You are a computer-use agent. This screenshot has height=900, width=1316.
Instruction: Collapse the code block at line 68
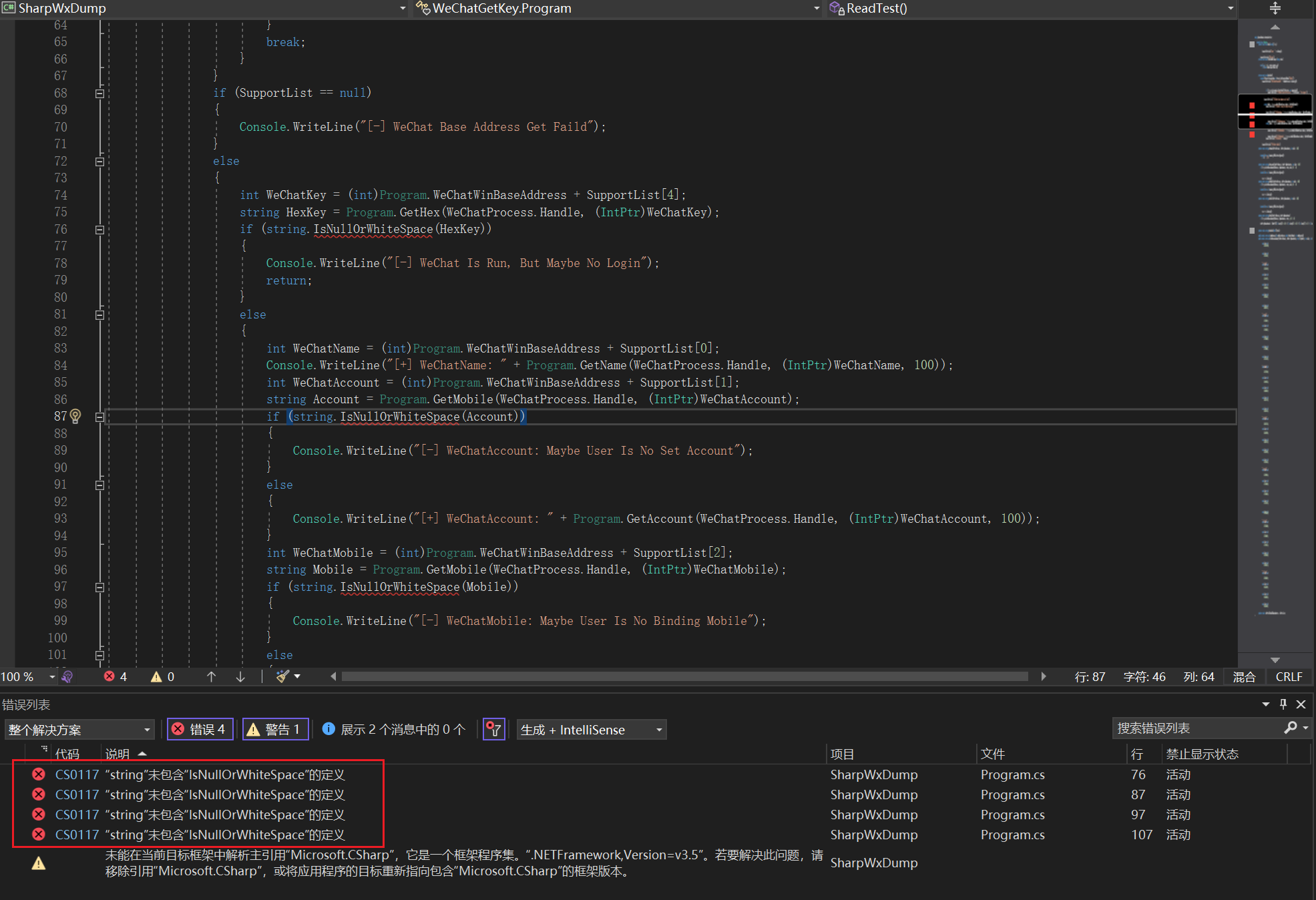(99, 93)
